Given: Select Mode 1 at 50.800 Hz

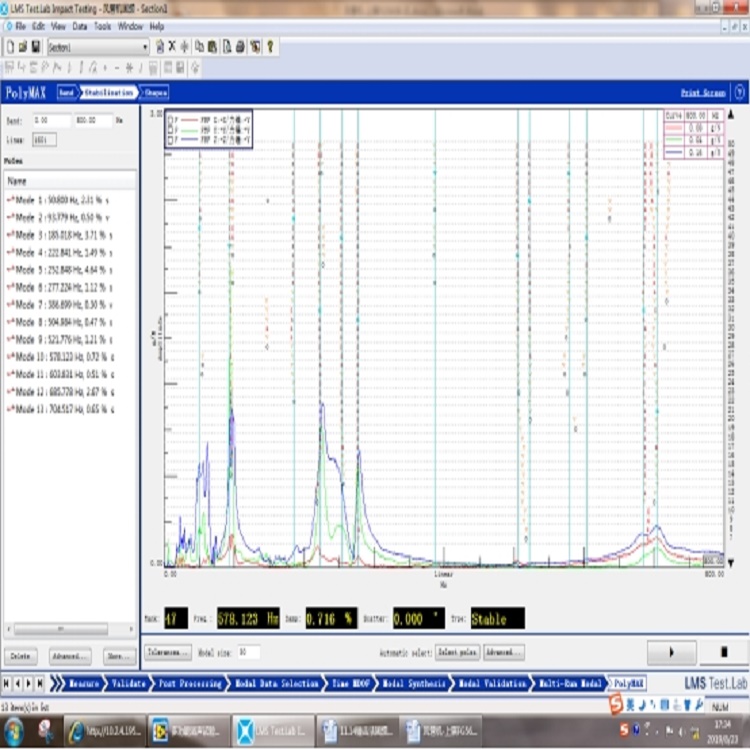Looking at the screenshot, I should 58,200.
